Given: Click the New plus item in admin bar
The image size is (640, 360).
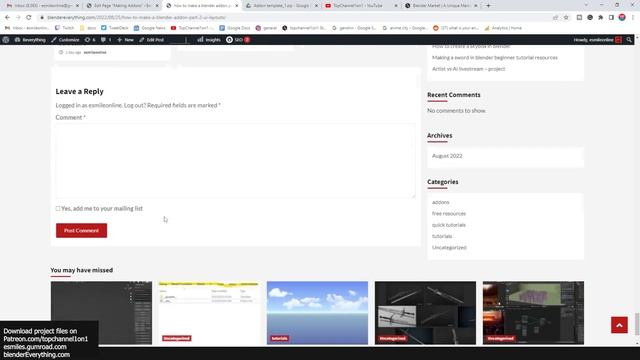Looking at the screenshot, I should [125, 40].
